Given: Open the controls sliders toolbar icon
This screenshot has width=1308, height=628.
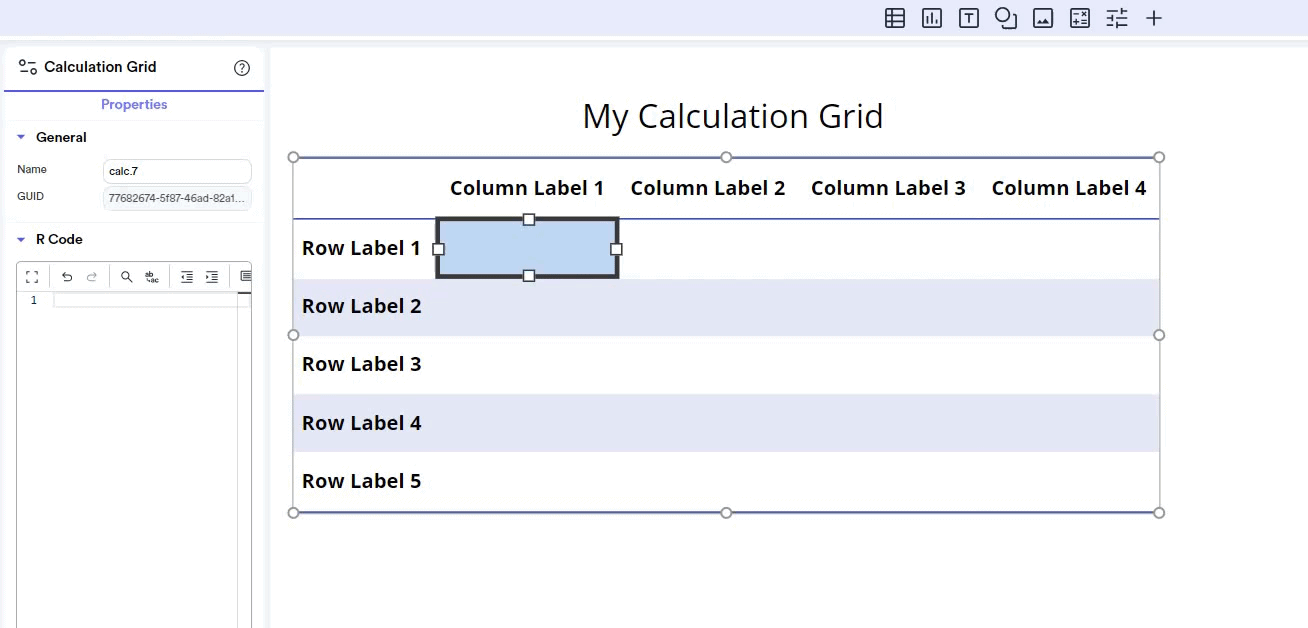Looking at the screenshot, I should click(1117, 18).
